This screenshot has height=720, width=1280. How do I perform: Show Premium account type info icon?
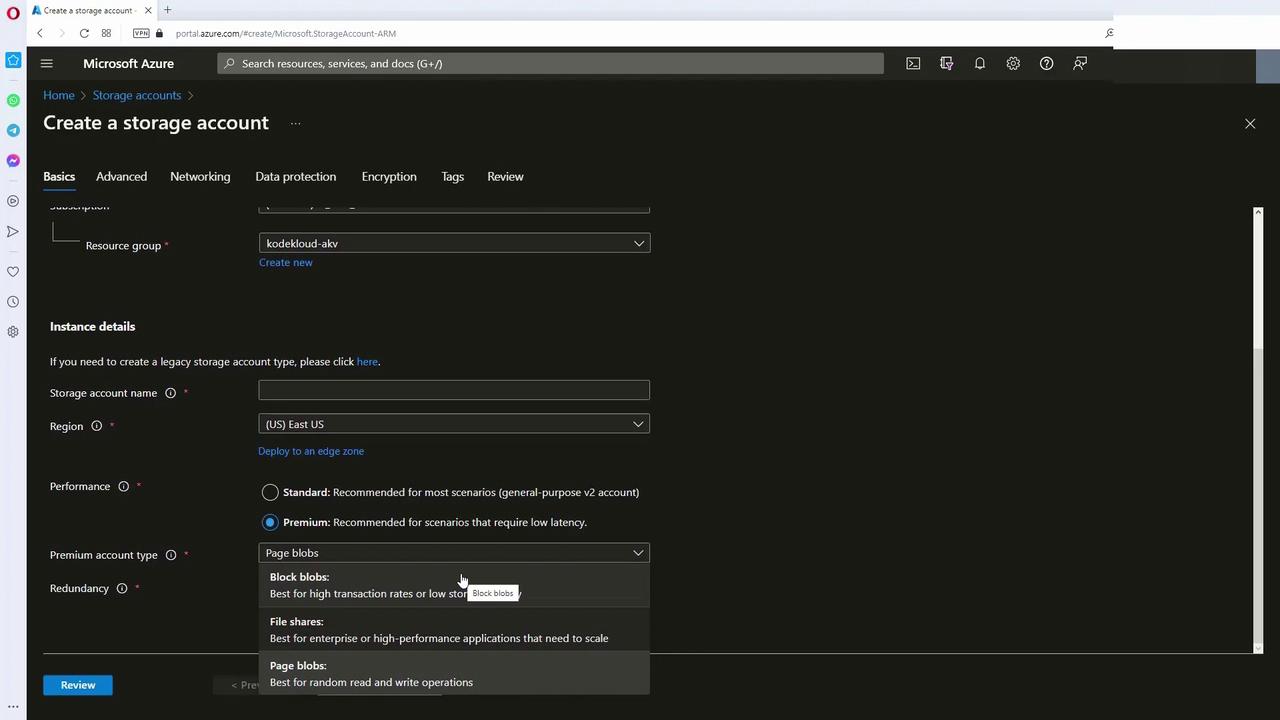coord(171,555)
